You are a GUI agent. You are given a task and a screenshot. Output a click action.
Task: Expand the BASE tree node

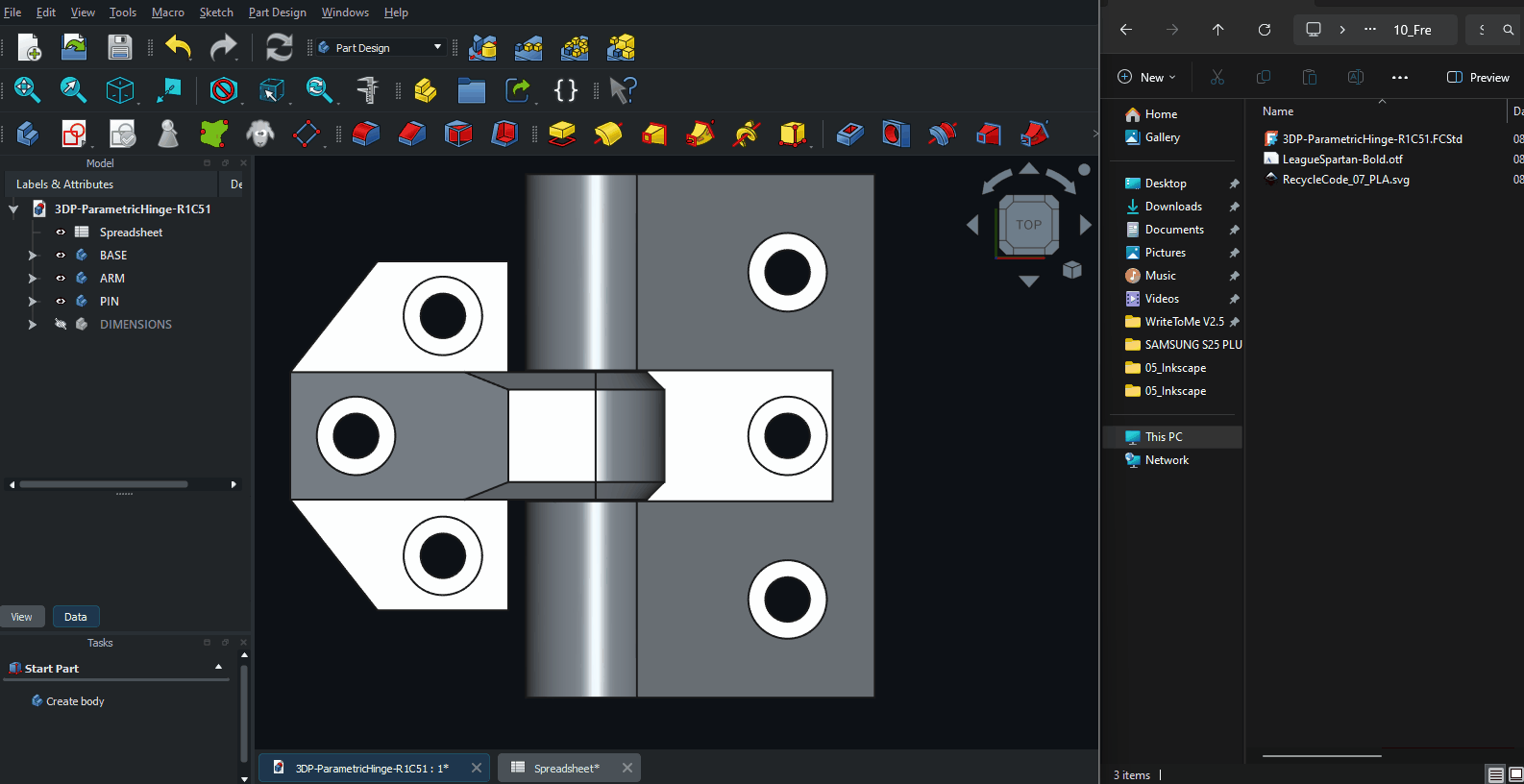(33, 256)
